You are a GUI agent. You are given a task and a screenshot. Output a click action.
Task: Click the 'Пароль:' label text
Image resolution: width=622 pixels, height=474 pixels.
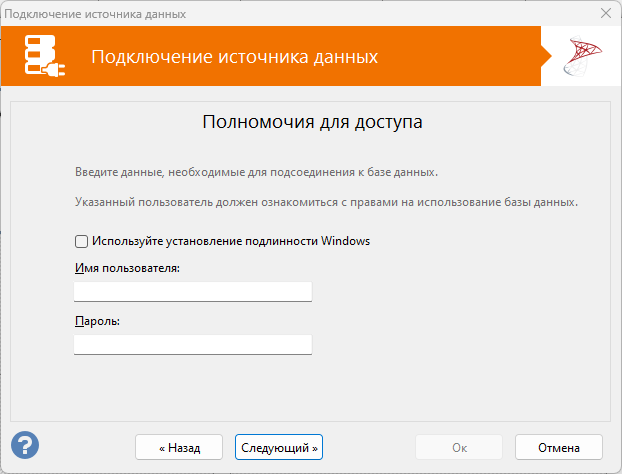97,322
